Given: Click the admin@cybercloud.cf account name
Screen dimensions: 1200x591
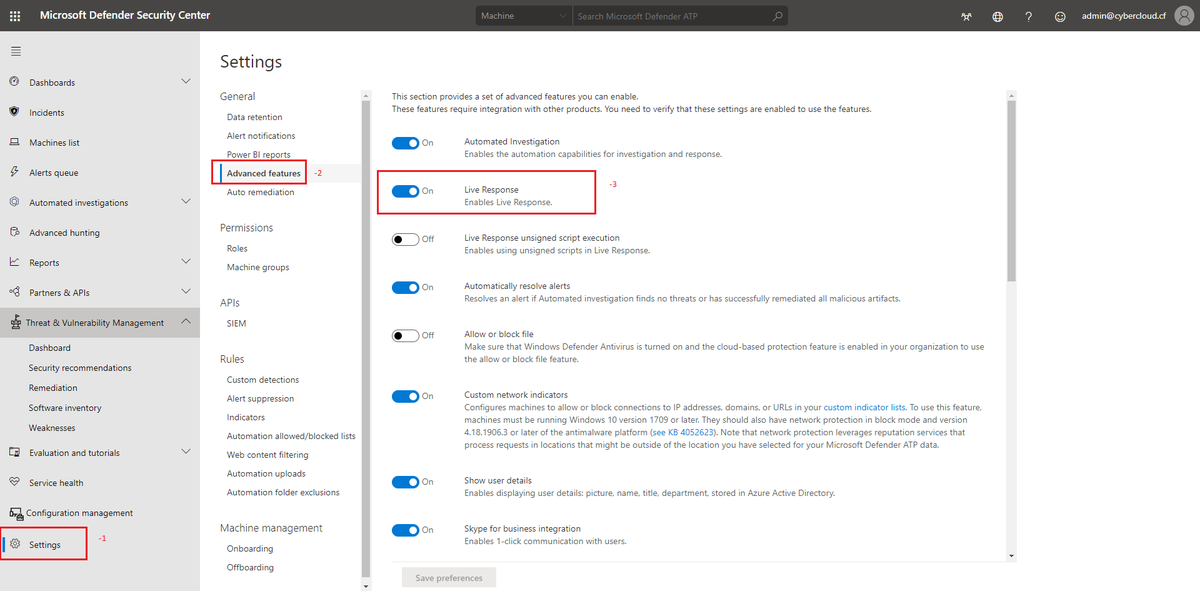Looking at the screenshot, I should click(1124, 17).
